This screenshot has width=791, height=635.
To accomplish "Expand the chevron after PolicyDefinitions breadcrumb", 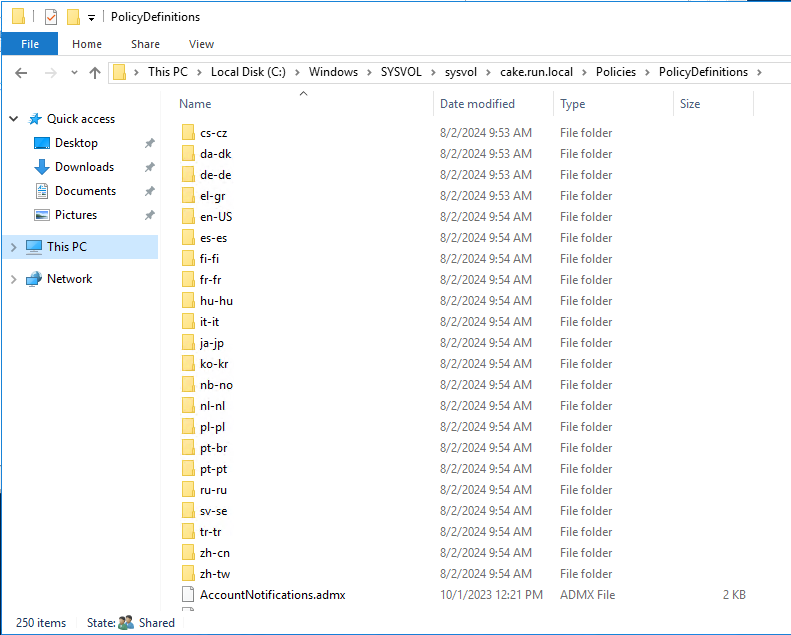I will pyautogui.click(x=759, y=73).
